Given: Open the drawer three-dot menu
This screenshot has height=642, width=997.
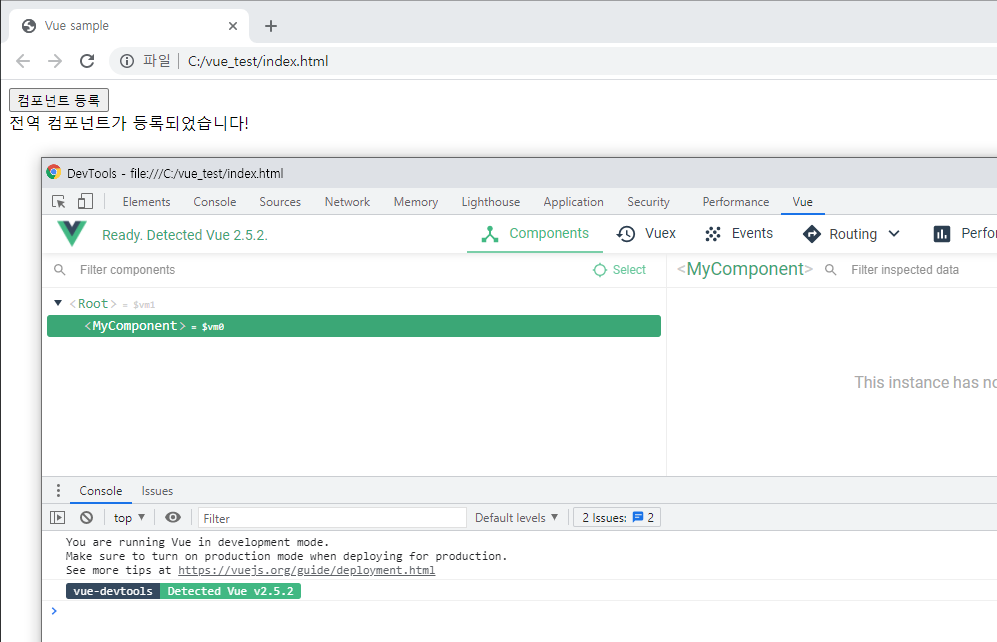Looking at the screenshot, I should point(58,491).
